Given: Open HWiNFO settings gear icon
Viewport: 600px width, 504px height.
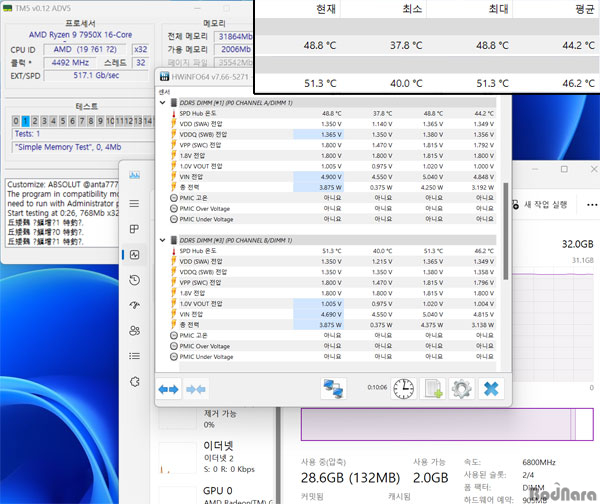Looking at the screenshot, I should click(x=461, y=389).
